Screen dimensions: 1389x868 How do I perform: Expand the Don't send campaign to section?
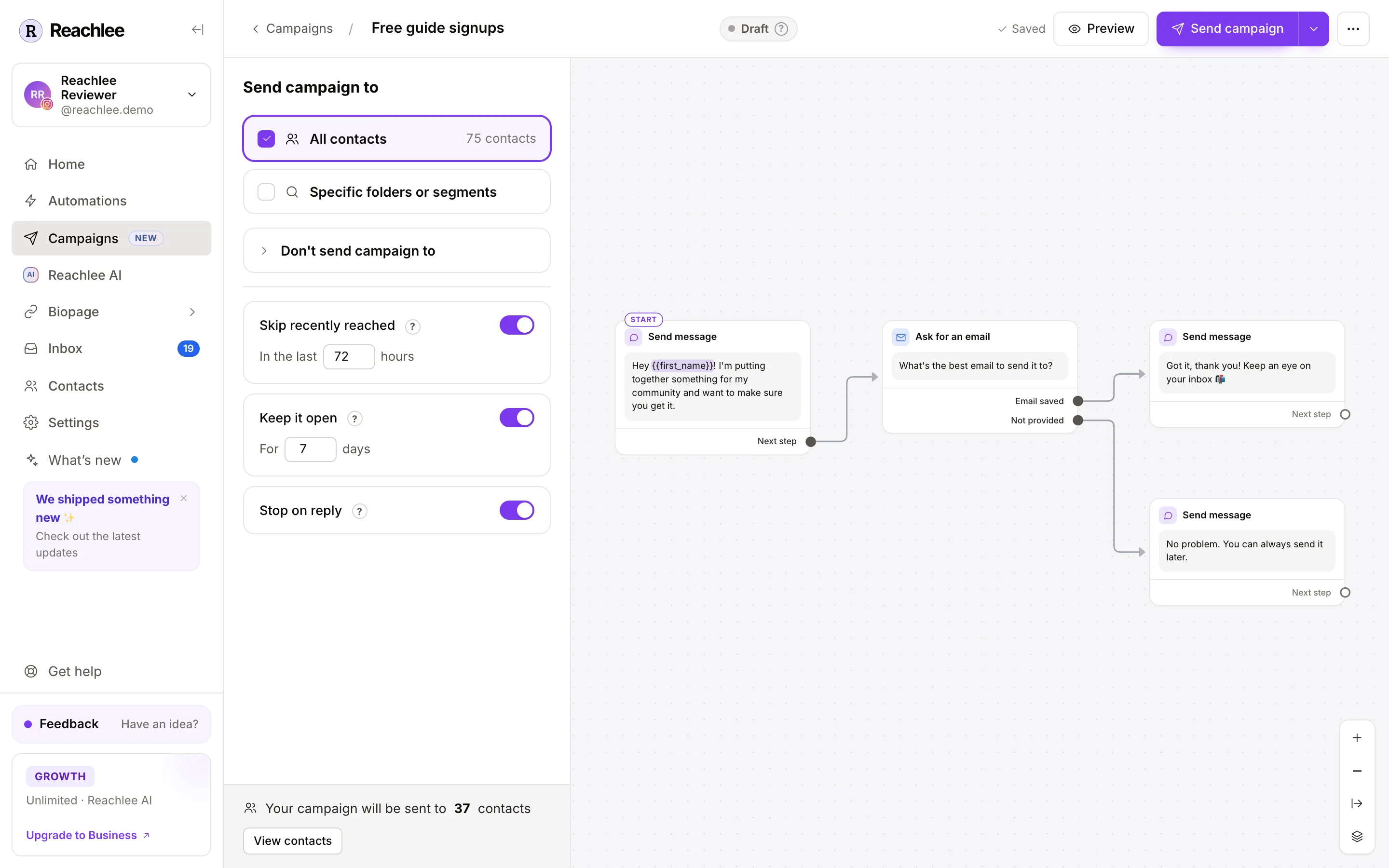coord(396,250)
